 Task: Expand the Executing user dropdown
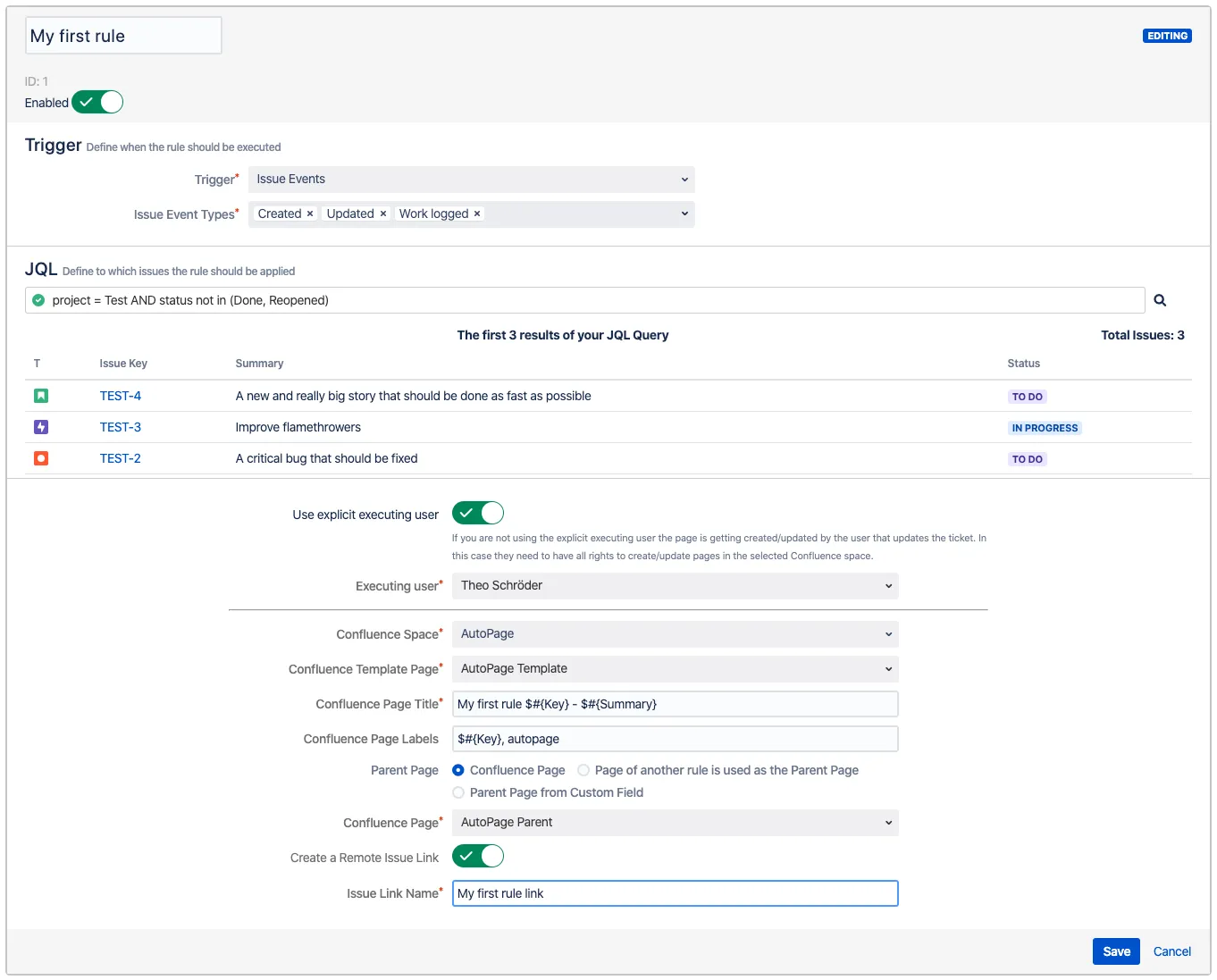(675, 586)
